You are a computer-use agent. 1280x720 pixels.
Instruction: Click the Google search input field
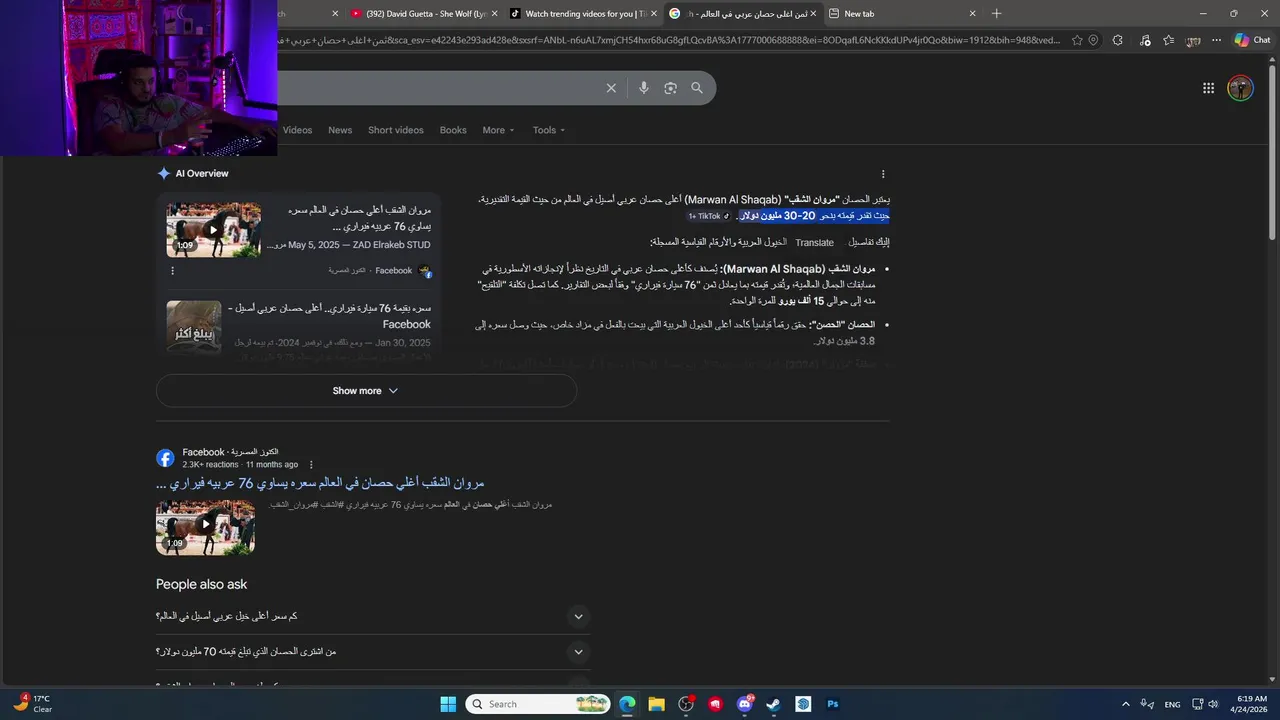click(x=440, y=88)
